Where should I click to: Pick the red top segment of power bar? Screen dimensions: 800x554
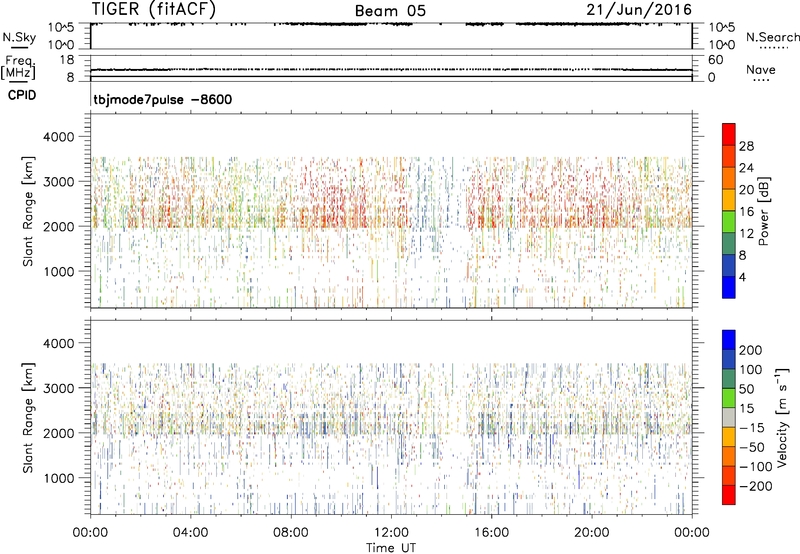click(x=729, y=134)
